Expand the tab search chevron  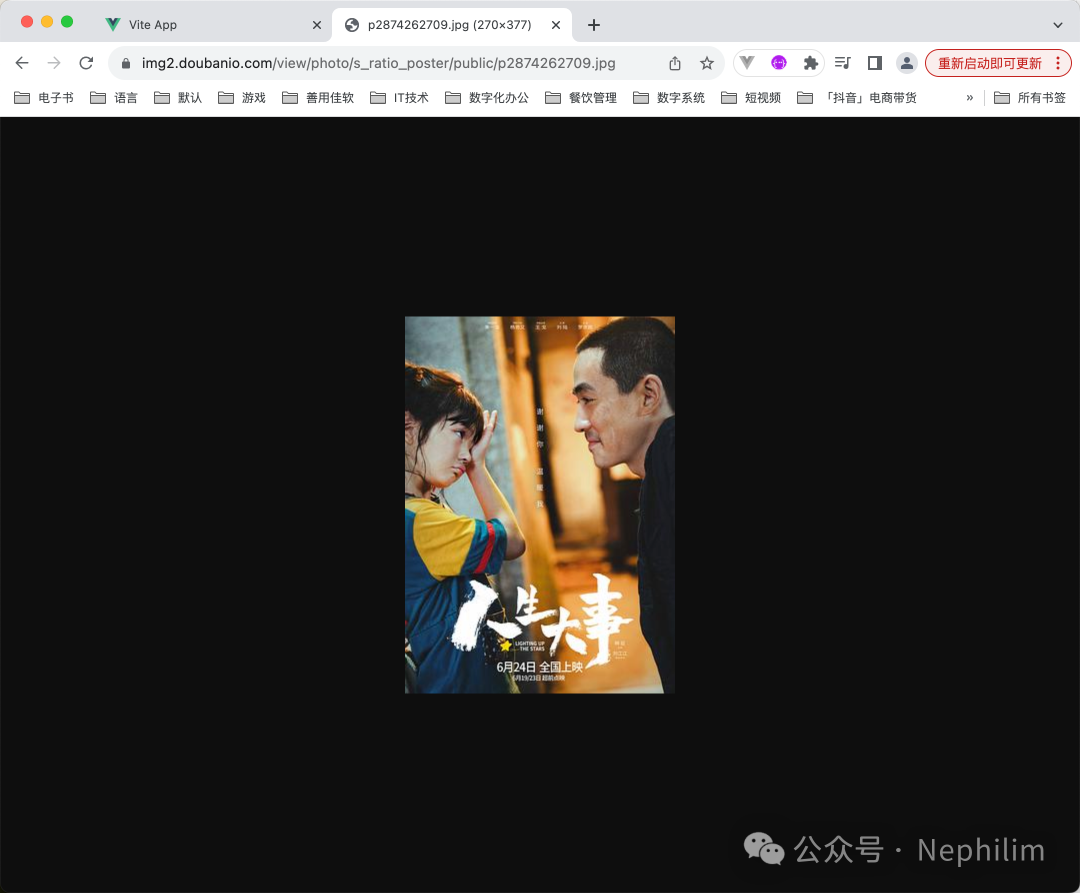1057,25
